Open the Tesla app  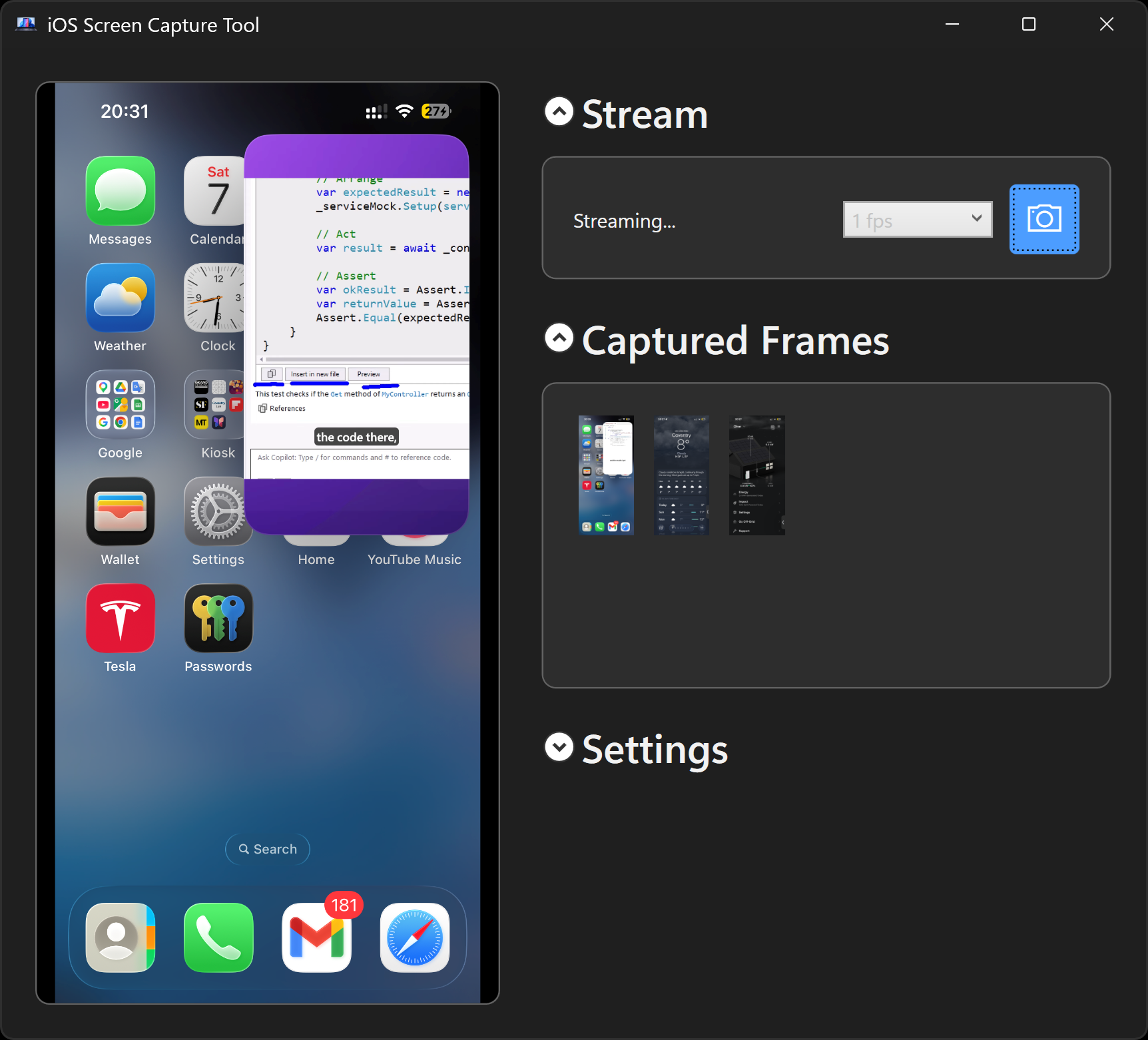(120, 618)
